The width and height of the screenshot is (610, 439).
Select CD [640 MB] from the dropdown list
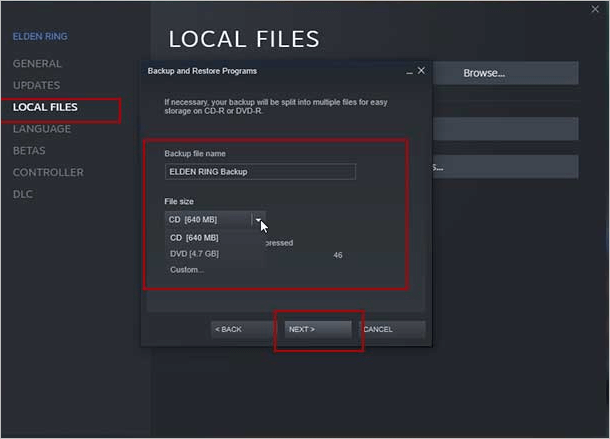click(194, 238)
